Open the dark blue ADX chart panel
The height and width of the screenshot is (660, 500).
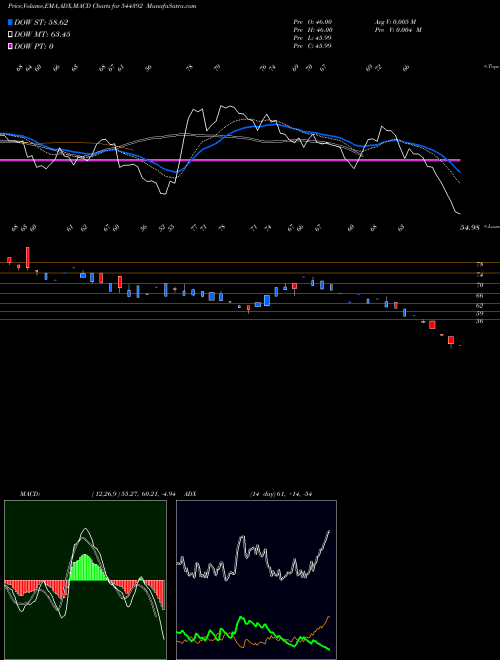point(256,580)
